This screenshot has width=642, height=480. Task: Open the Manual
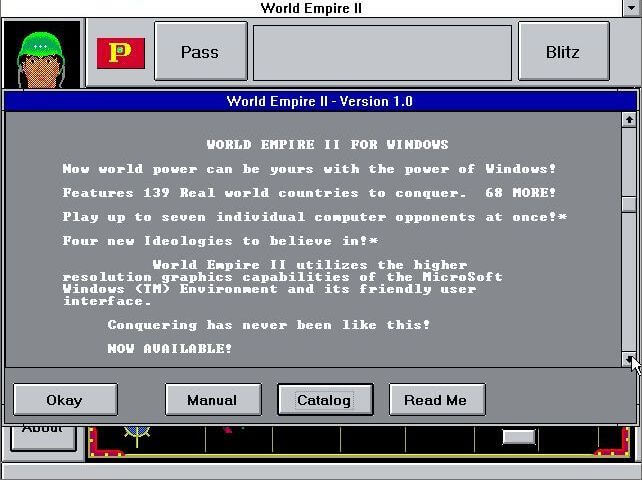(213, 400)
